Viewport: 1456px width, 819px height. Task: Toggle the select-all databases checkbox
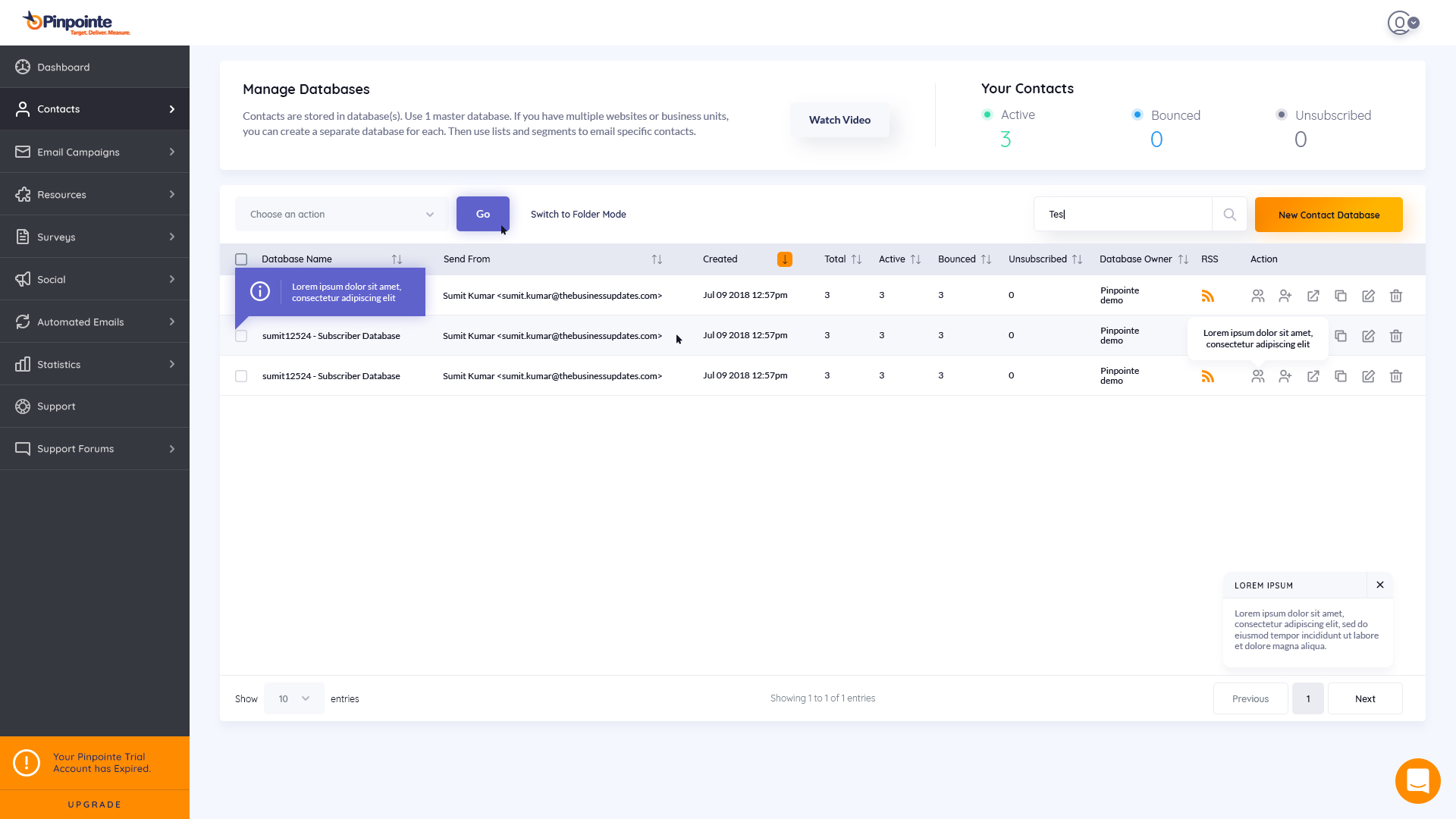click(241, 259)
